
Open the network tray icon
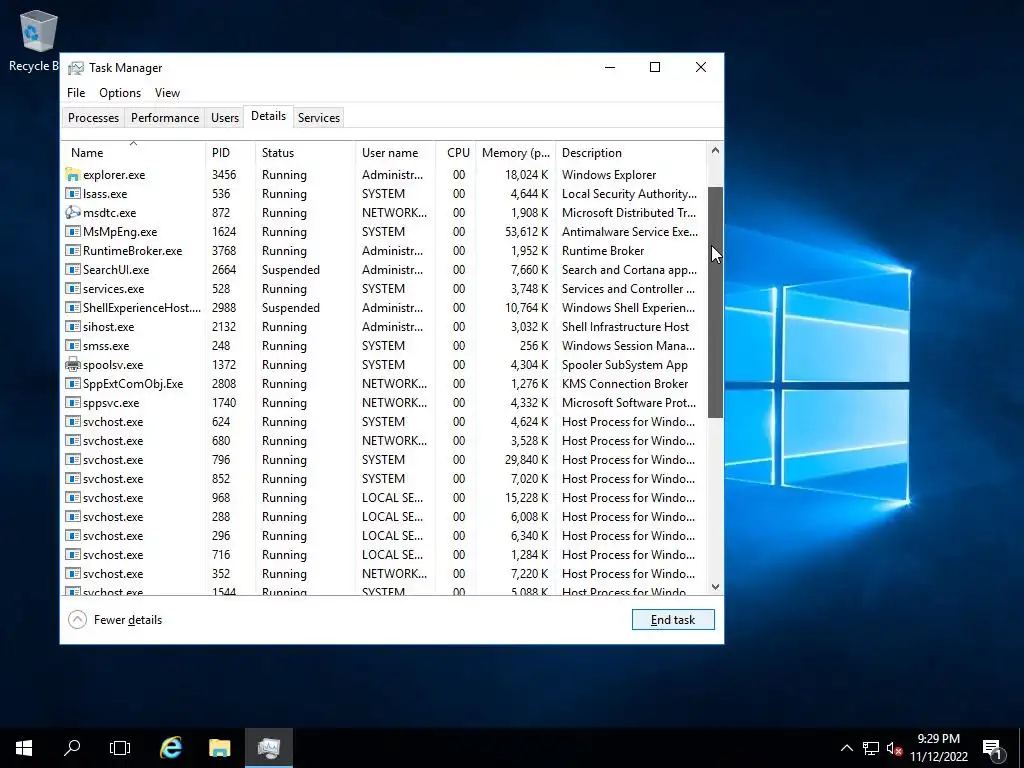click(871, 748)
